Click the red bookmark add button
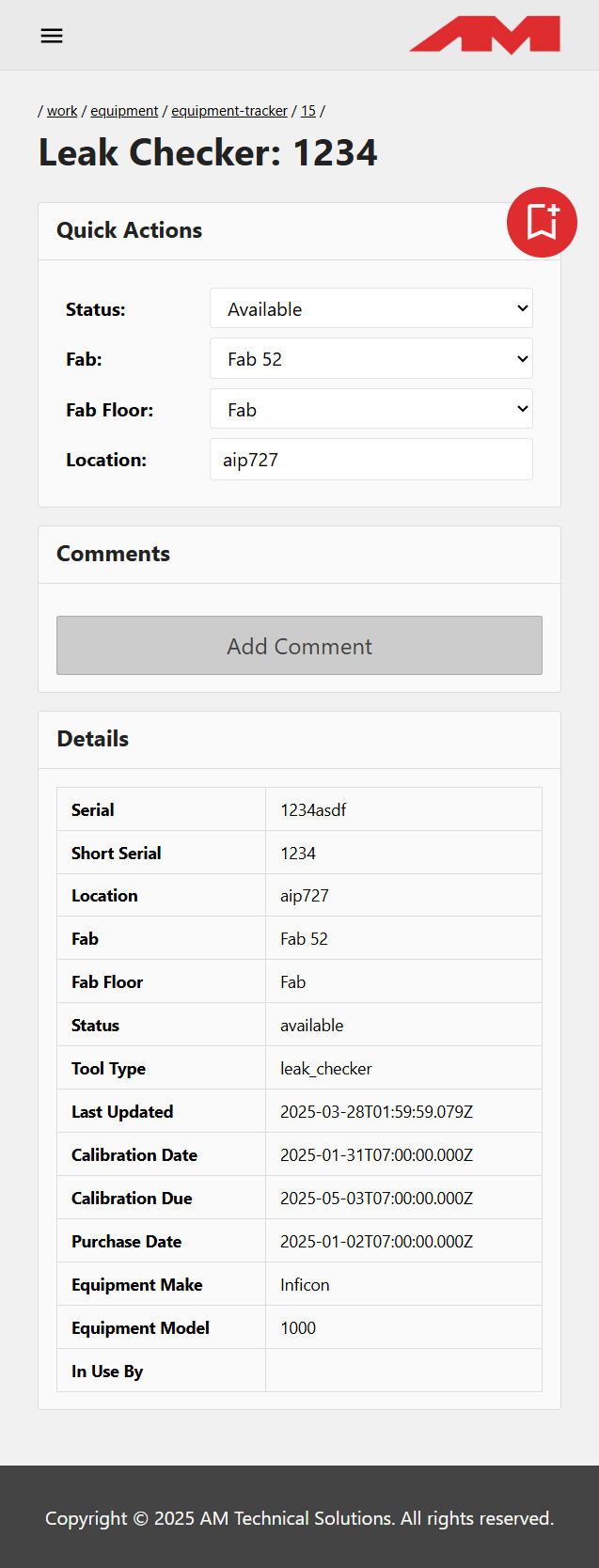This screenshot has width=599, height=1568. click(542, 222)
